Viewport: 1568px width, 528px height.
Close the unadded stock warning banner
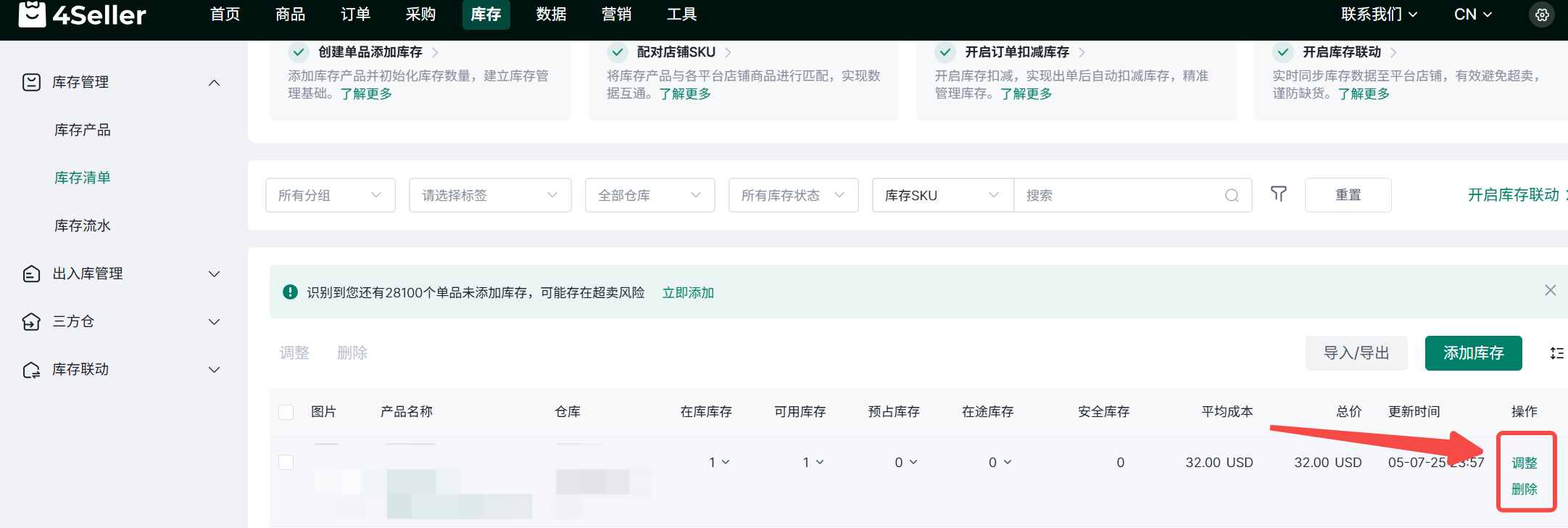(x=1550, y=291)
